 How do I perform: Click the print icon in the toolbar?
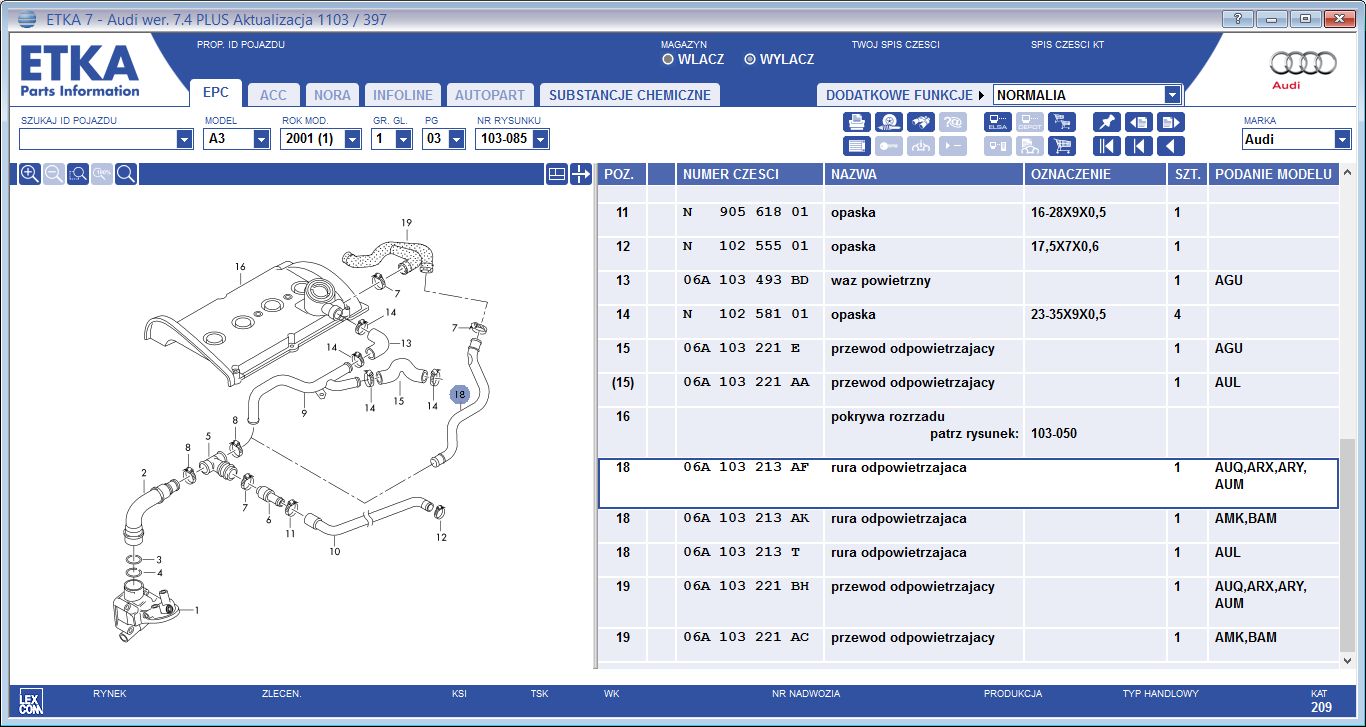click(856, 122)
